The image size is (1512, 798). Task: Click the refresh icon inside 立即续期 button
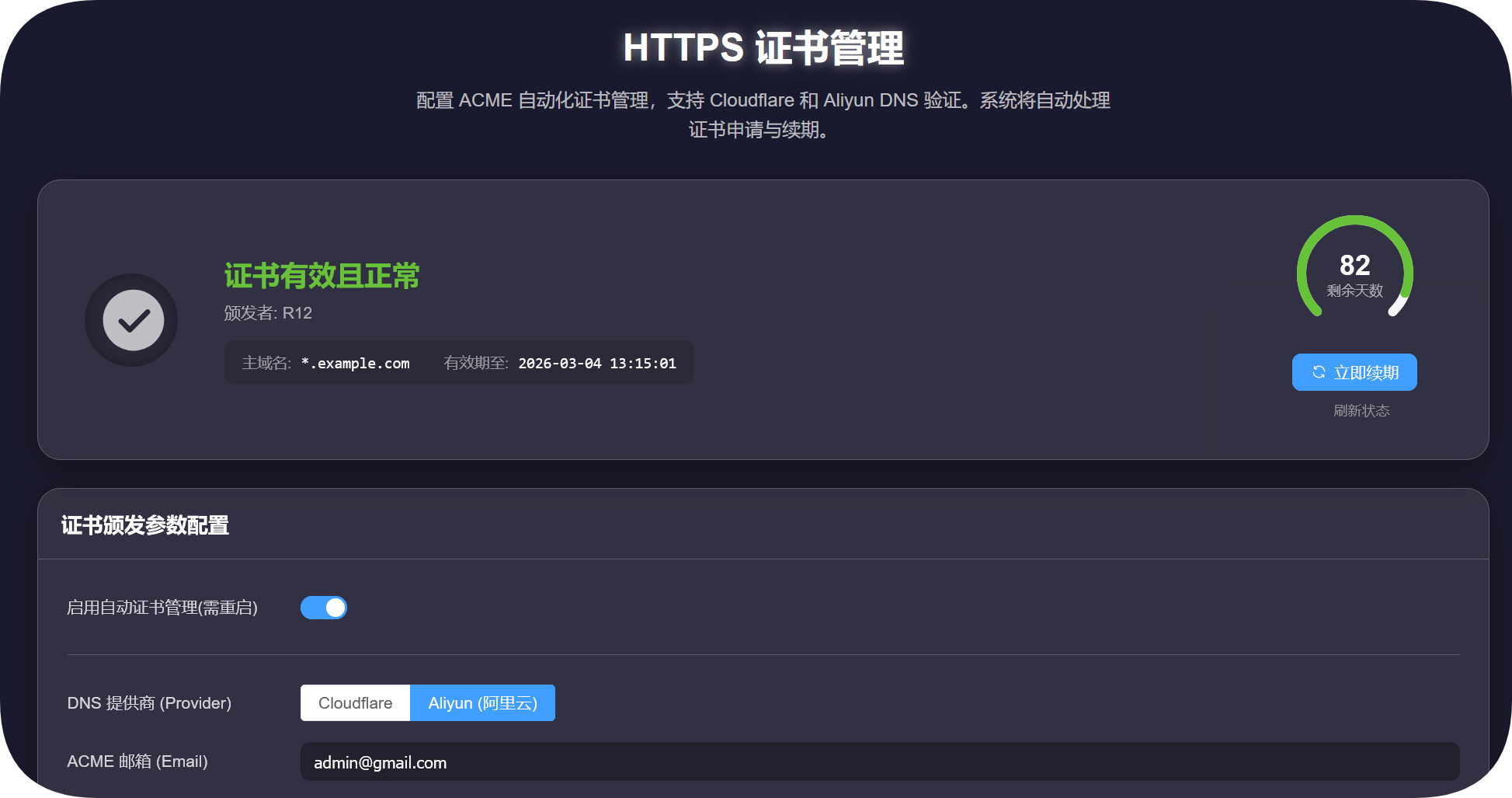(1318, 372)
